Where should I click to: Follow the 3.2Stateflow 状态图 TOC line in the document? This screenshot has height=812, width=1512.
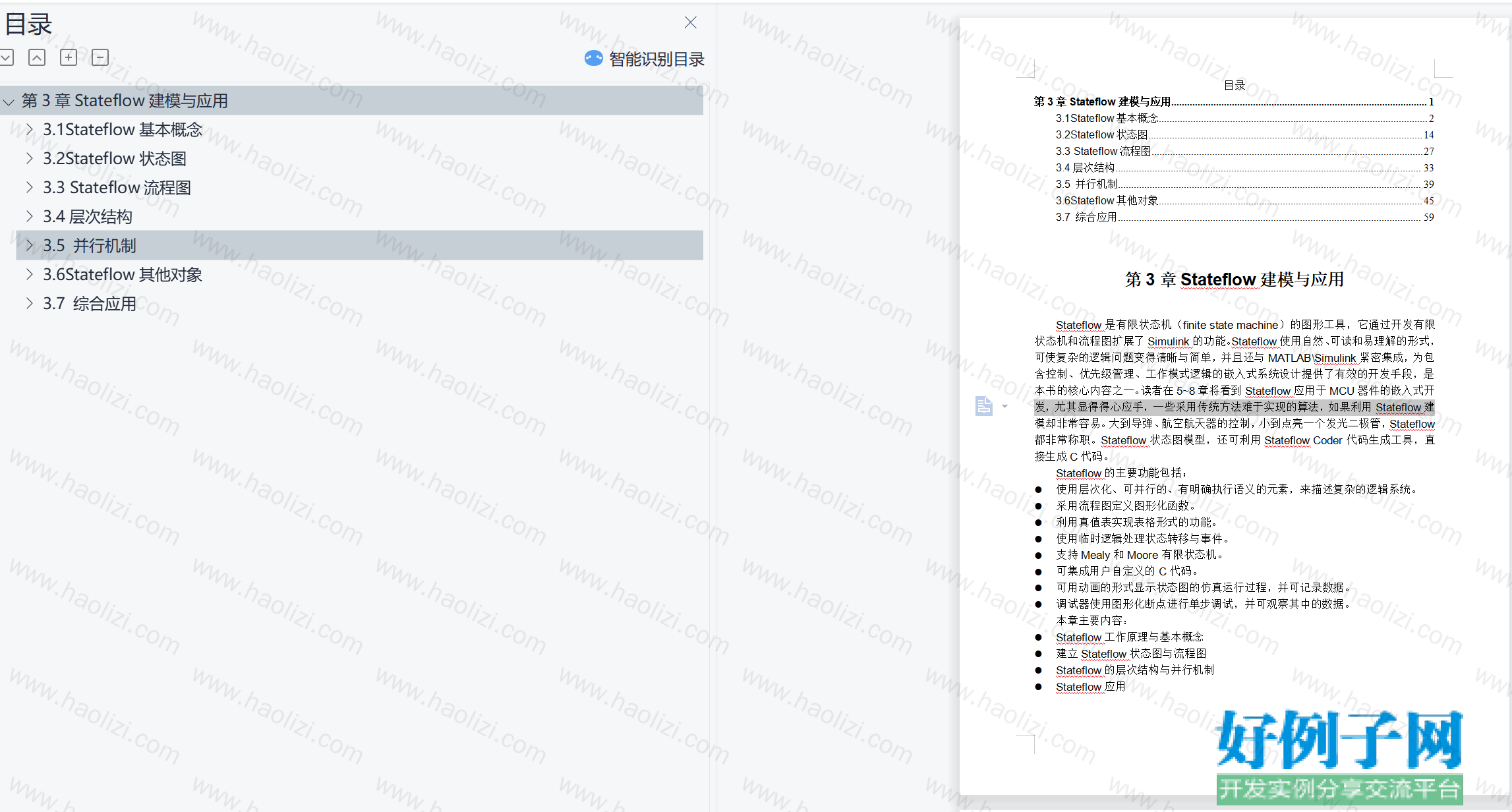[x=1244, y=134]
